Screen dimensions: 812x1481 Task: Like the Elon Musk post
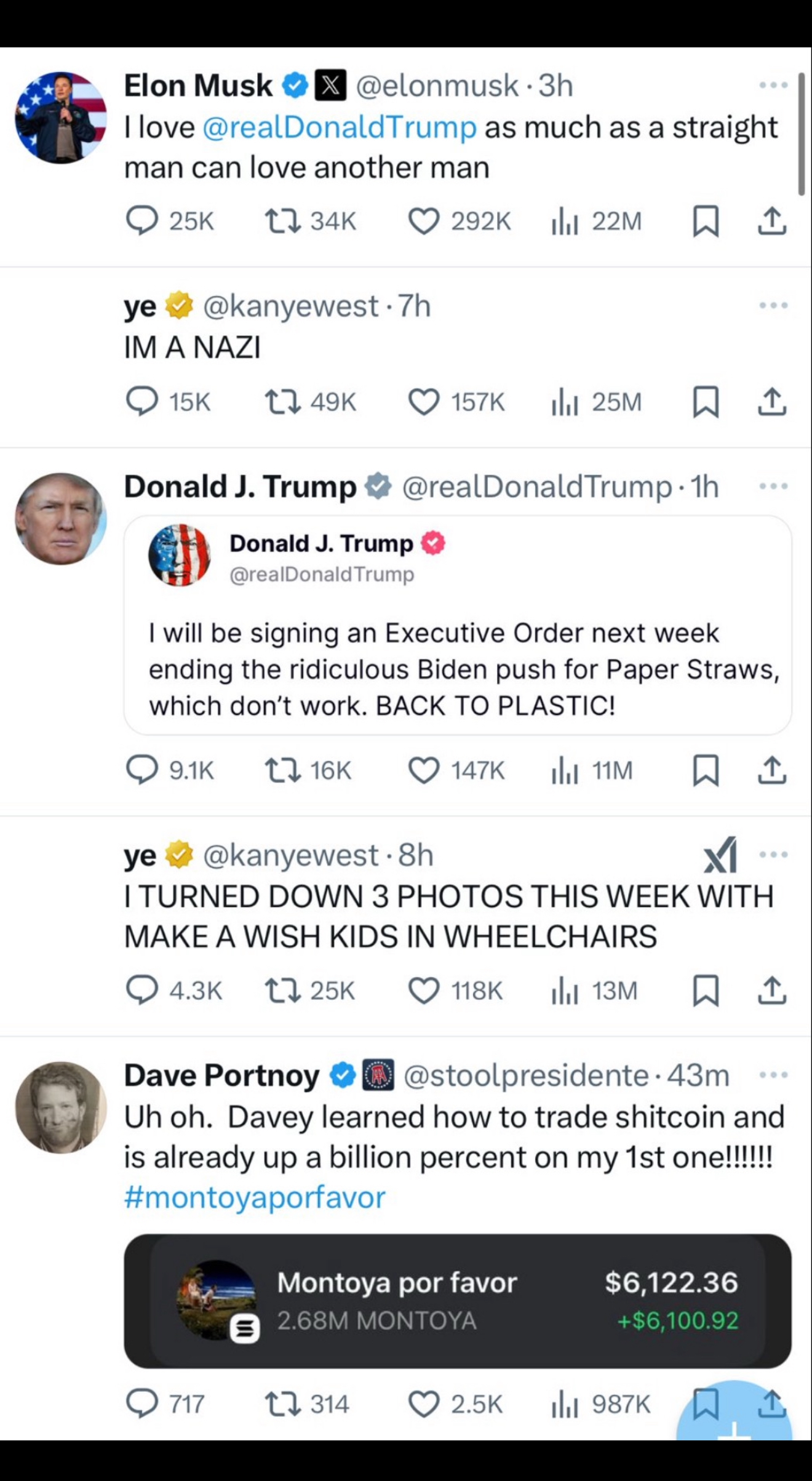[424, 221]
